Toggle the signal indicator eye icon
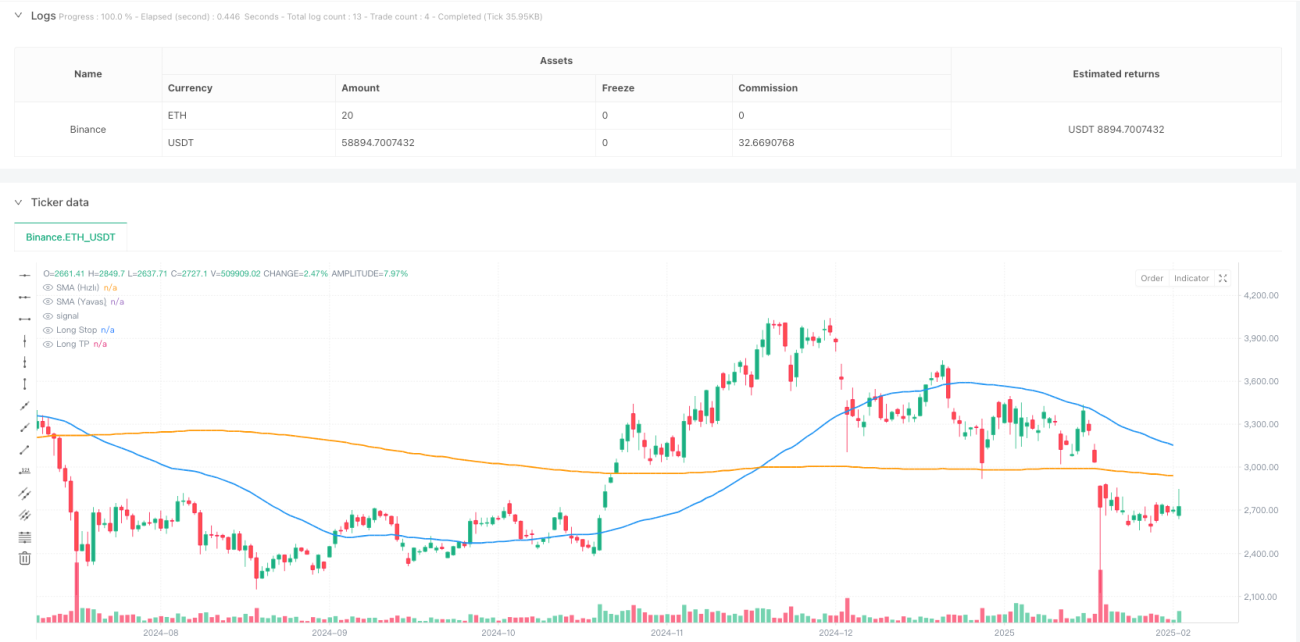 [x=48, y=316]
